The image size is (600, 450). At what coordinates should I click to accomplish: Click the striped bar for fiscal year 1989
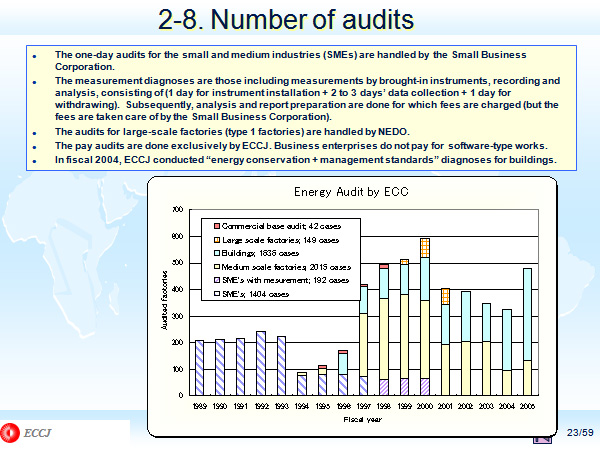[x=200, y=368]
